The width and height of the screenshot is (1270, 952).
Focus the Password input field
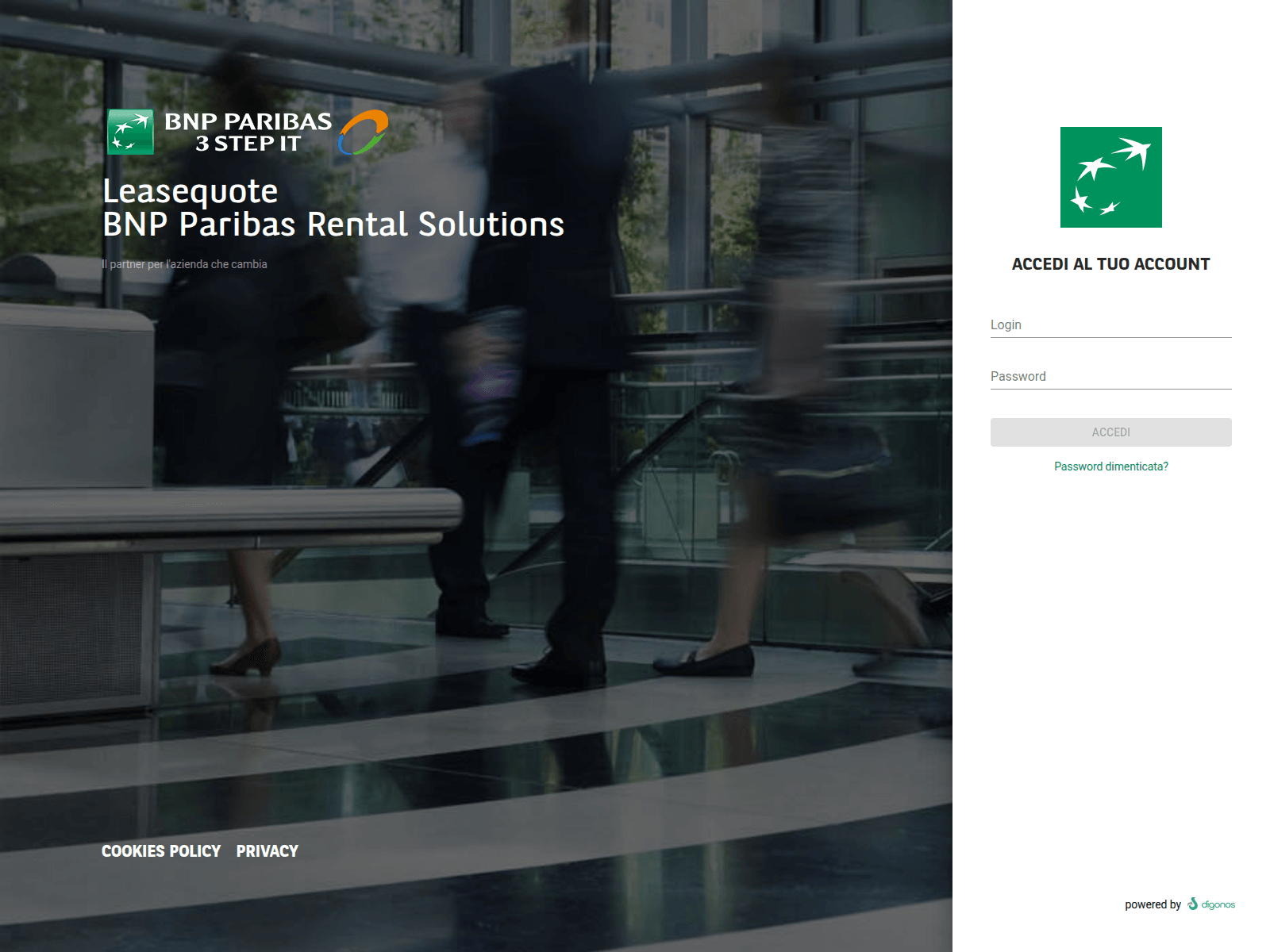1110,377
